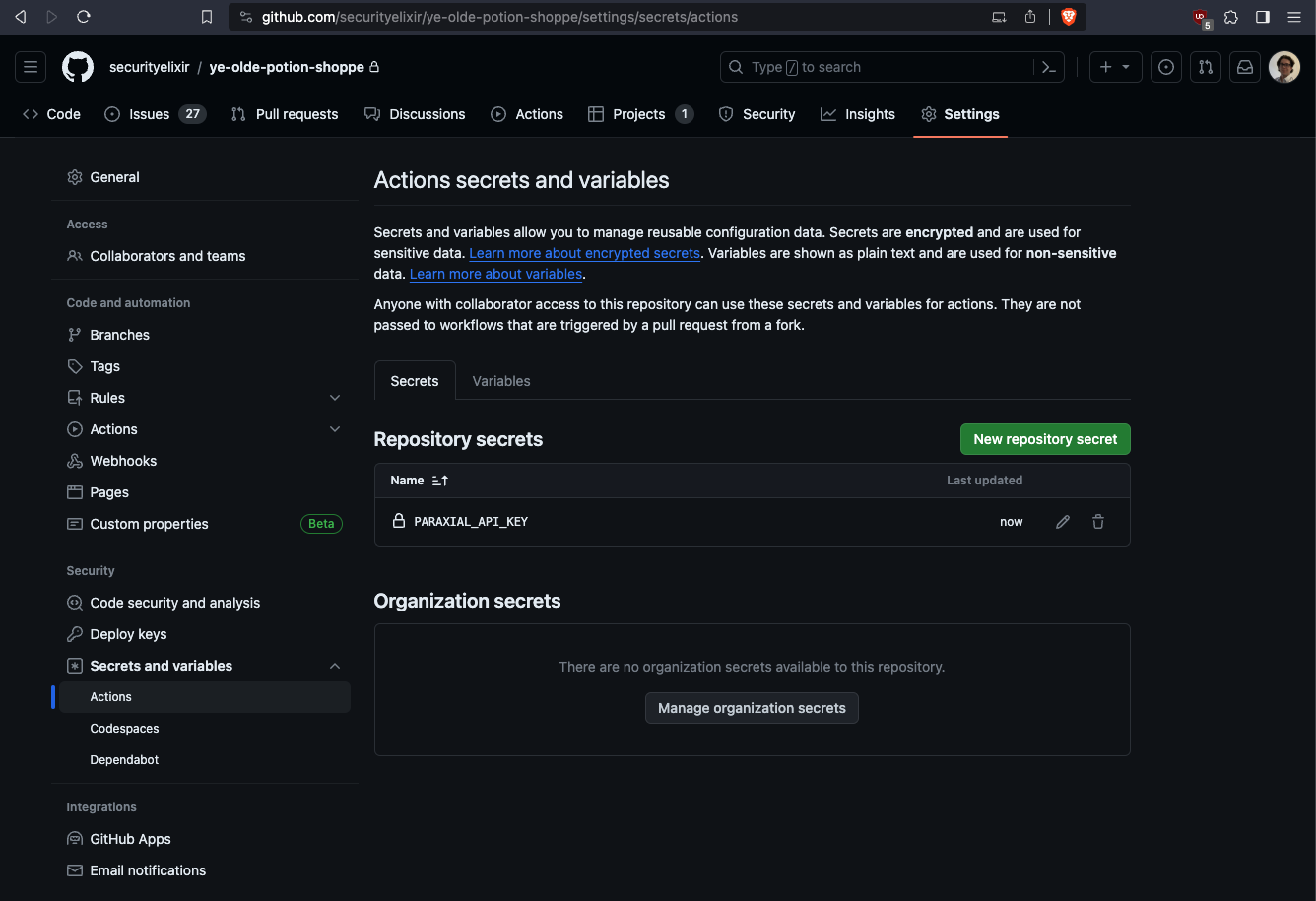Open the Pull requests tab
This screenshot has width=1316, height=901.
(285, 114)
